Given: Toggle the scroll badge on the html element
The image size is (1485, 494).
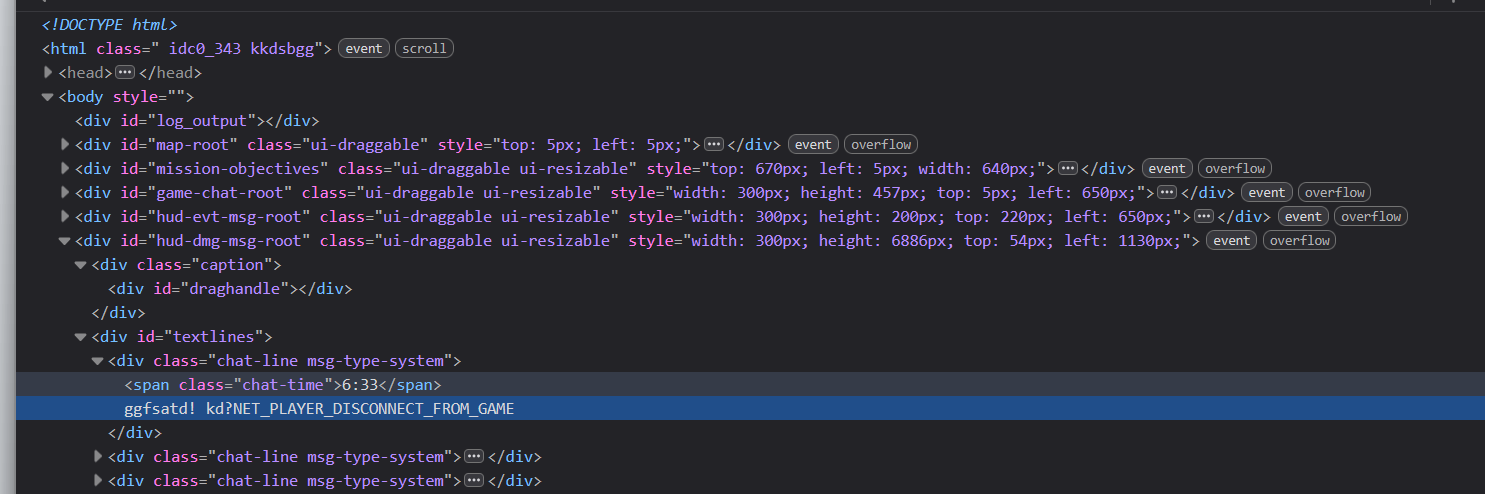Looking at the screenshot, I should click(x=424, y=48).
